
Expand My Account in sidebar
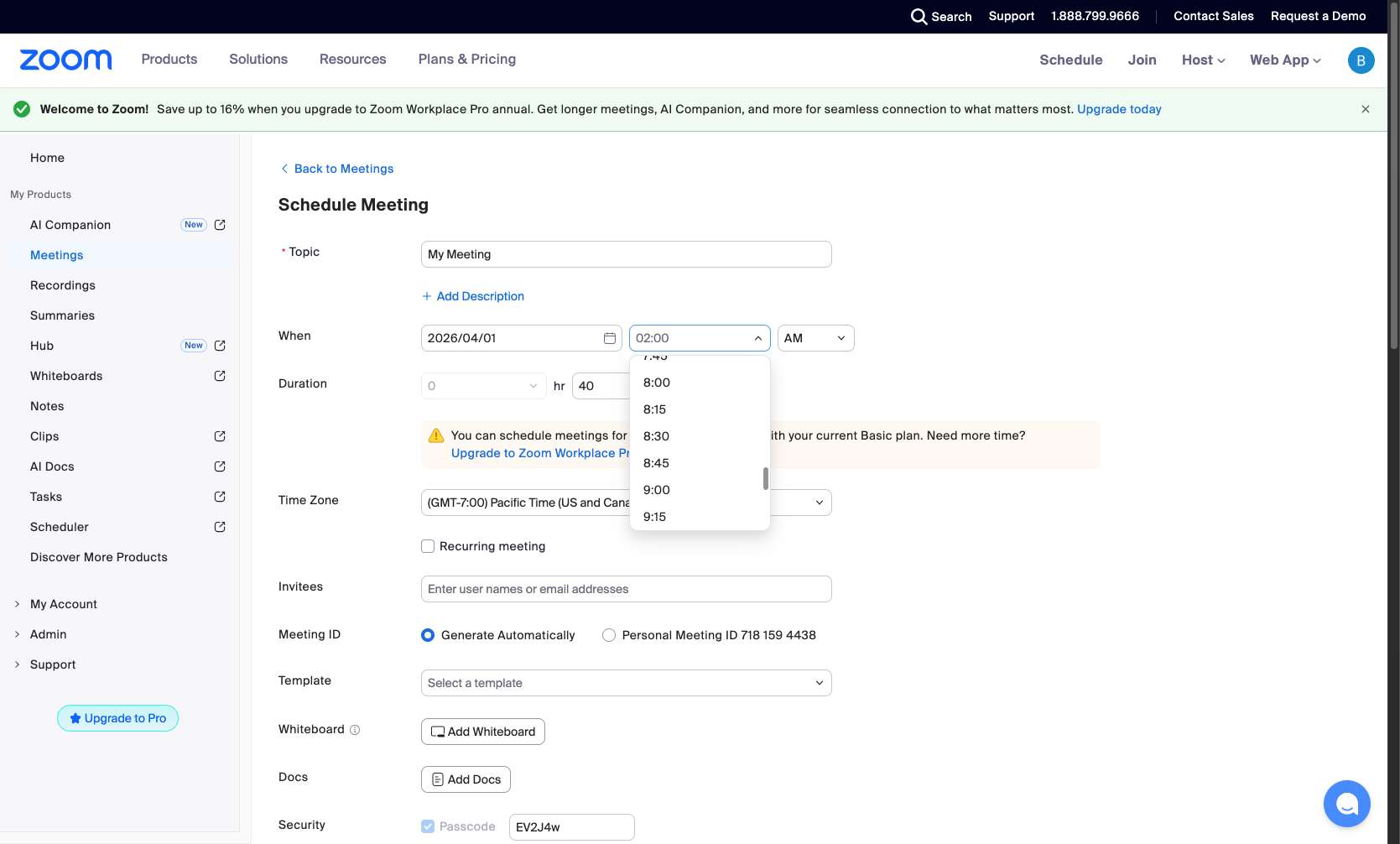(17, 604)
